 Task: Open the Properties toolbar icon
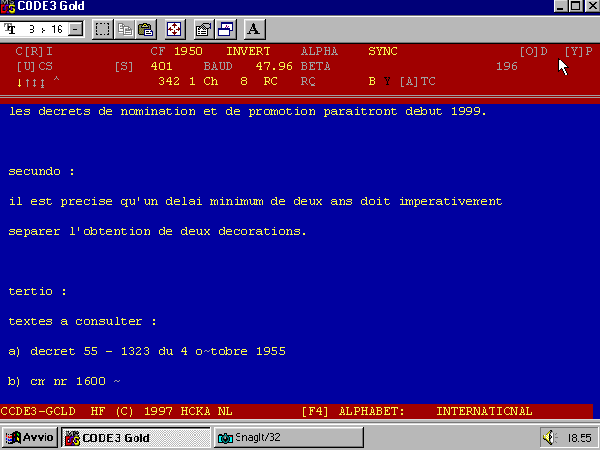point(203,29)
